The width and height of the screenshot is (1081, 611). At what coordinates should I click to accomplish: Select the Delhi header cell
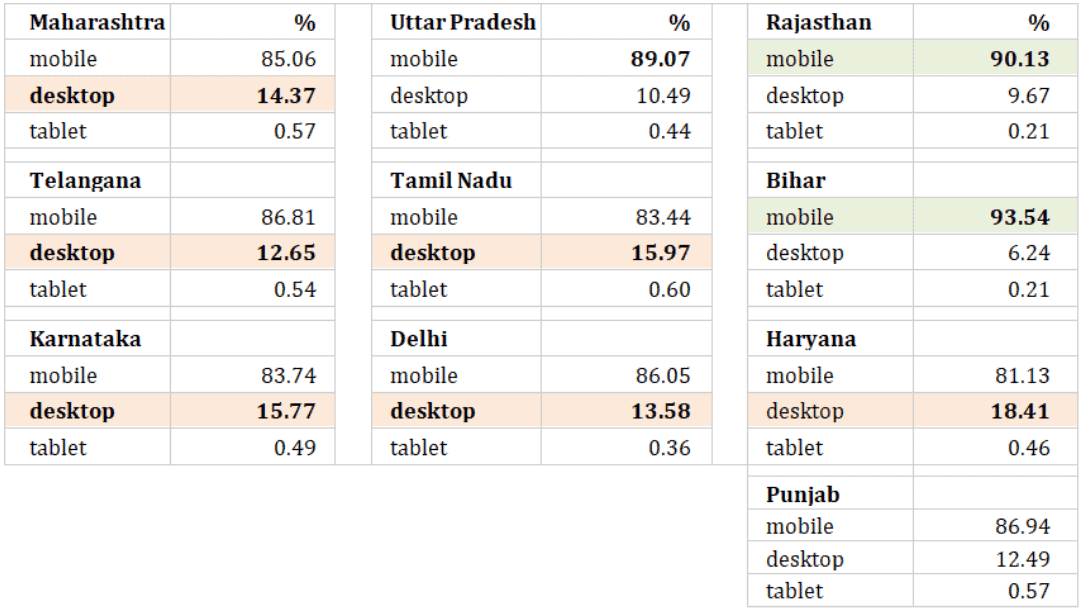[456, 339]
